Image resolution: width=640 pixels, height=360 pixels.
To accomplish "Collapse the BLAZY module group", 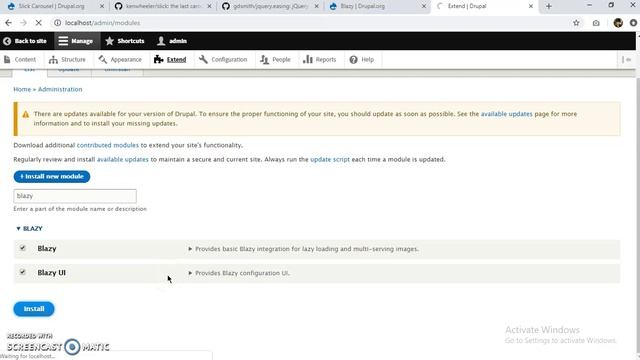I will point(29,229).
